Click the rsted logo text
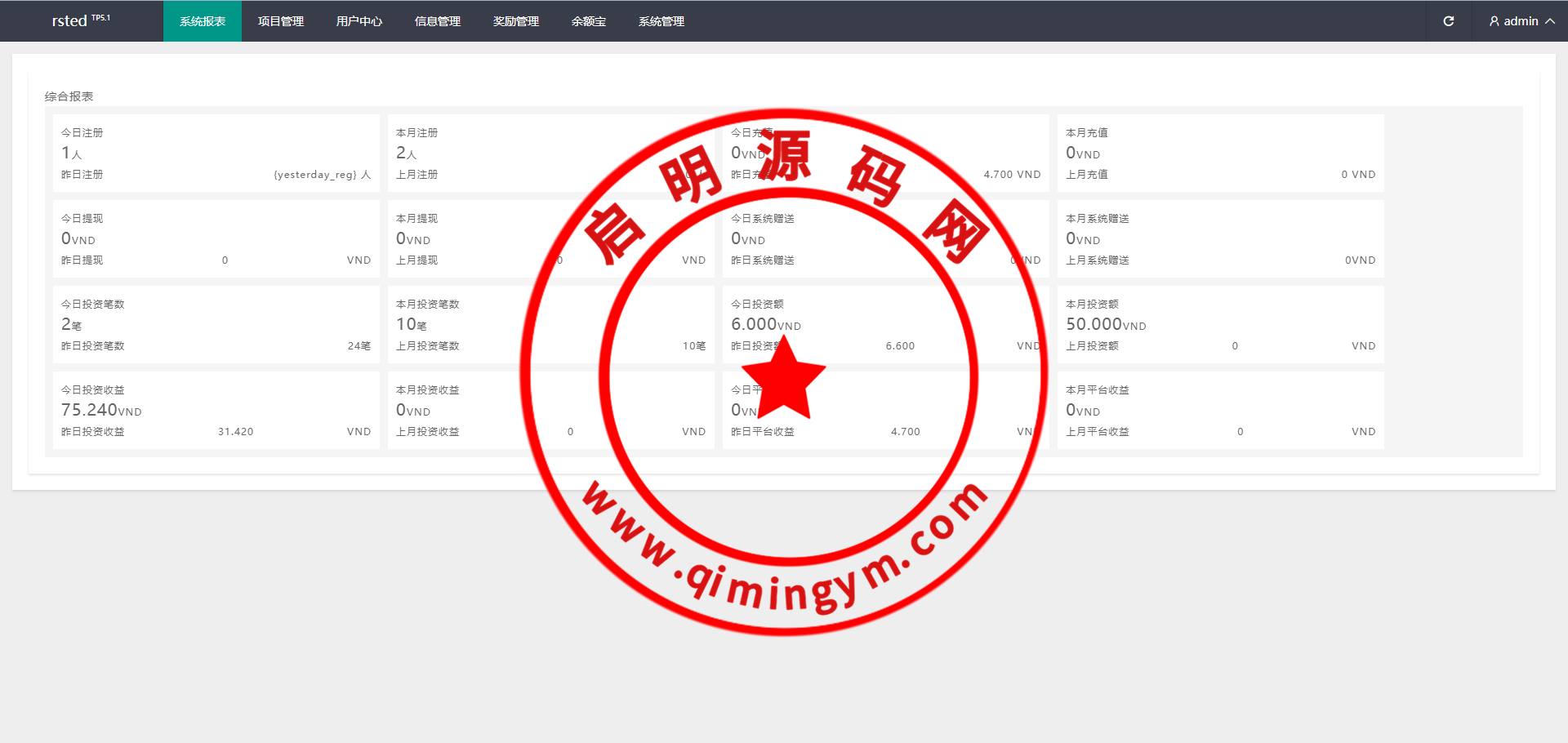 (70, 21)
